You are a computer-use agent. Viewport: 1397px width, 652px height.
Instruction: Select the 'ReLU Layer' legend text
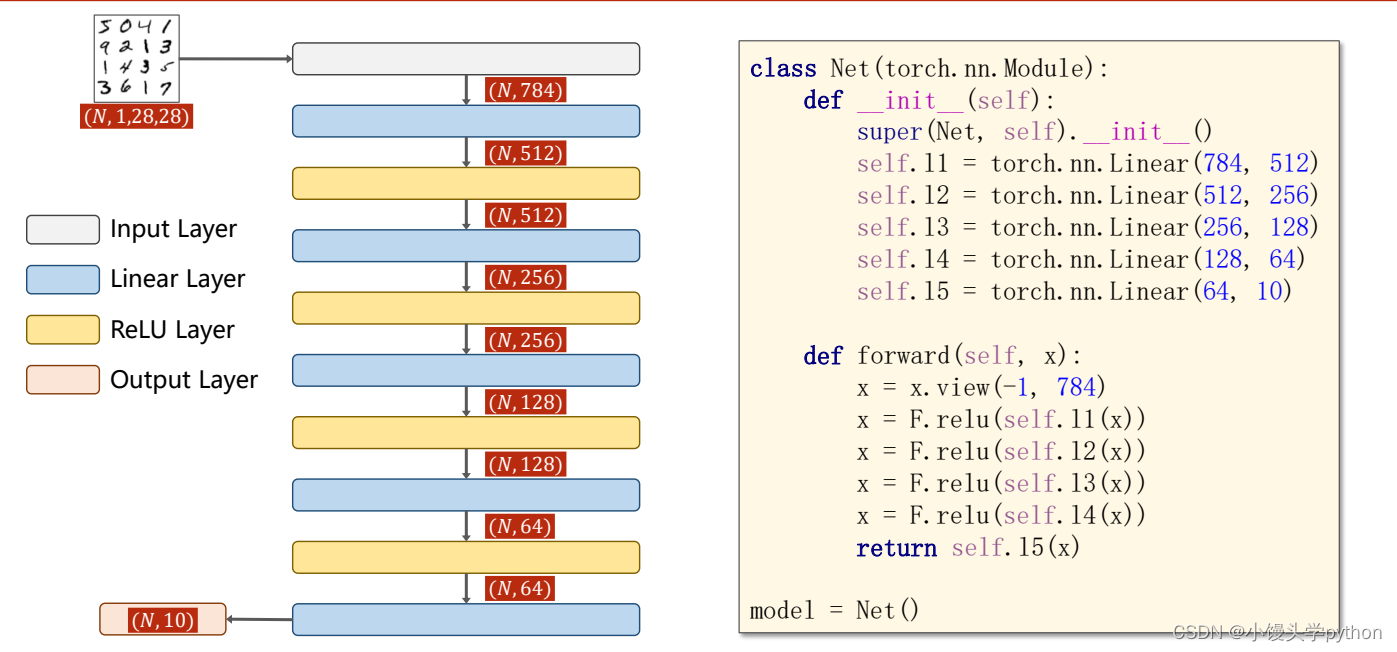[173, 329]
